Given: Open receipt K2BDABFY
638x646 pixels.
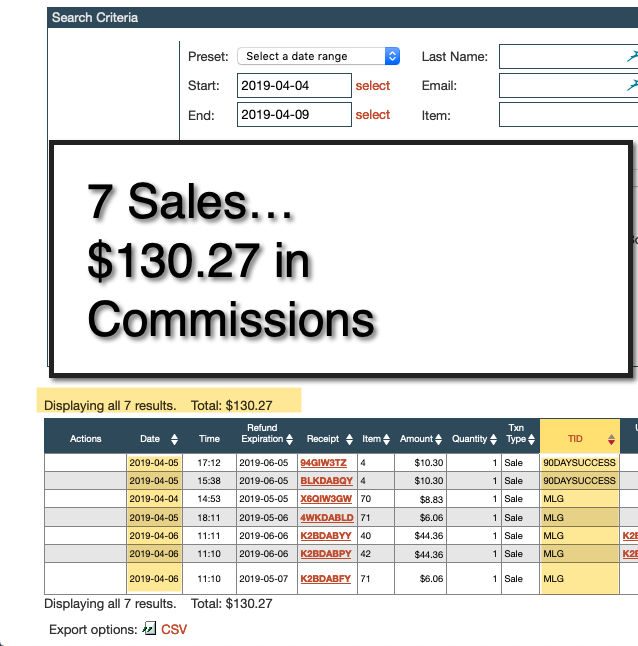Looking at the screenshot, I should (325, 578).
